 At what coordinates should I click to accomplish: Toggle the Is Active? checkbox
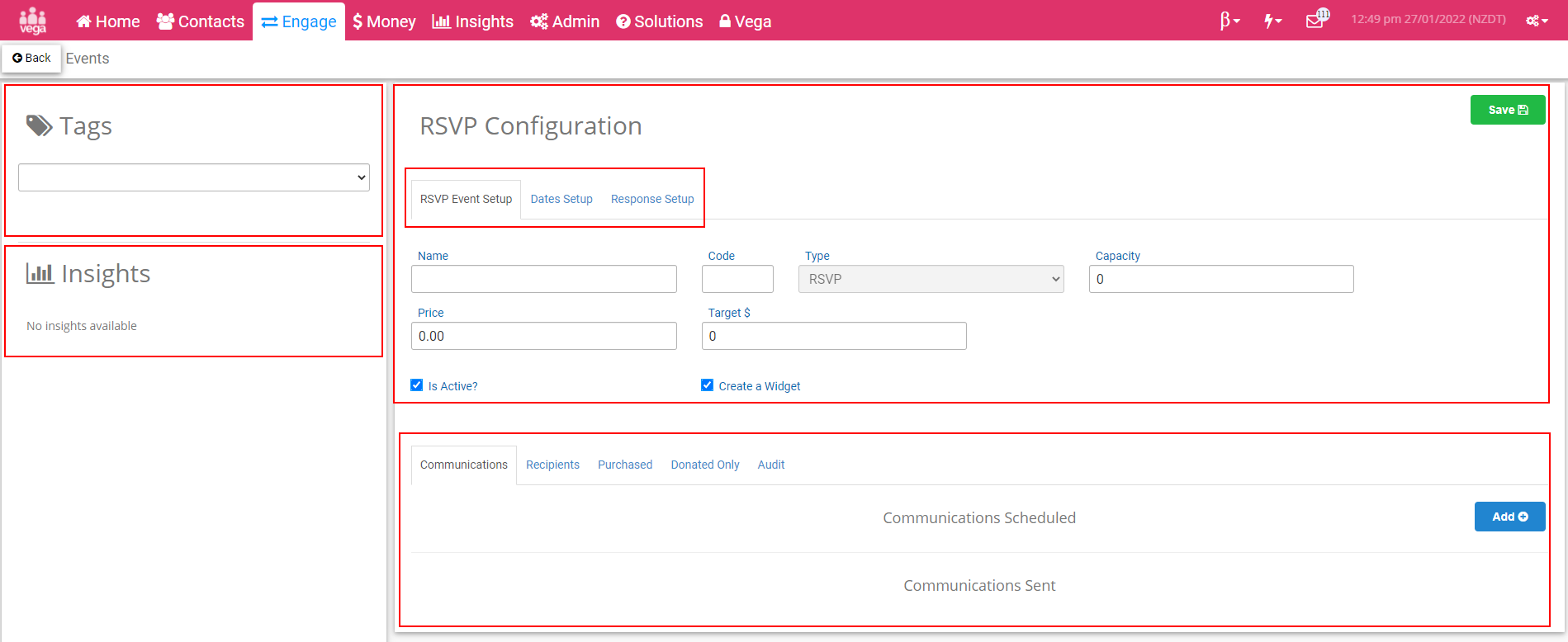tap(417, 385)
